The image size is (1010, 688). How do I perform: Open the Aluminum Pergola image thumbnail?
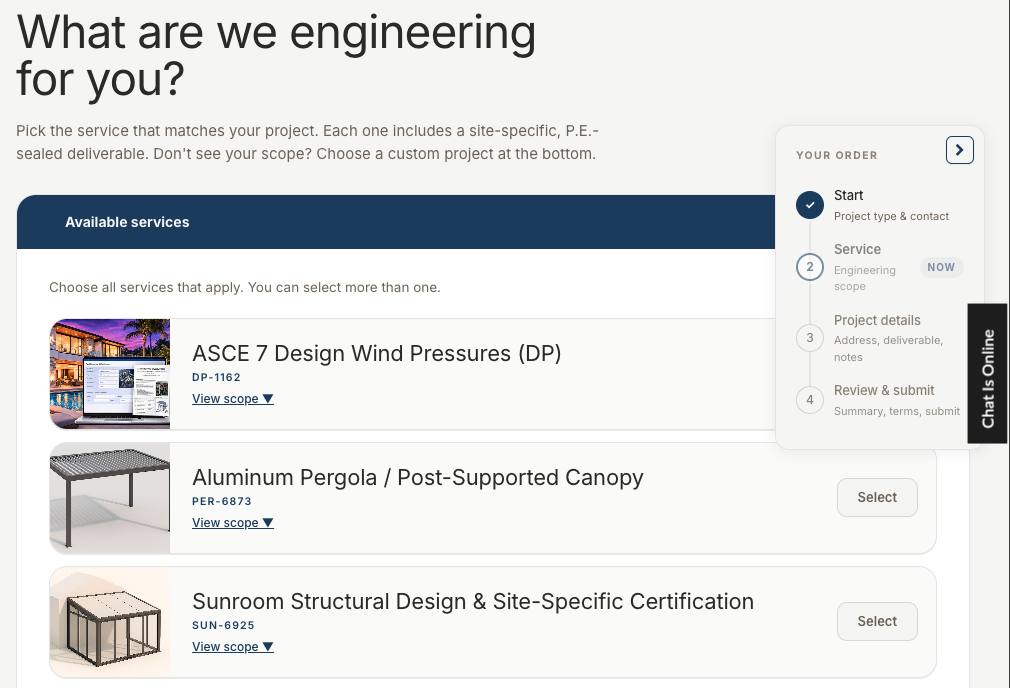(x=110, y=497)
